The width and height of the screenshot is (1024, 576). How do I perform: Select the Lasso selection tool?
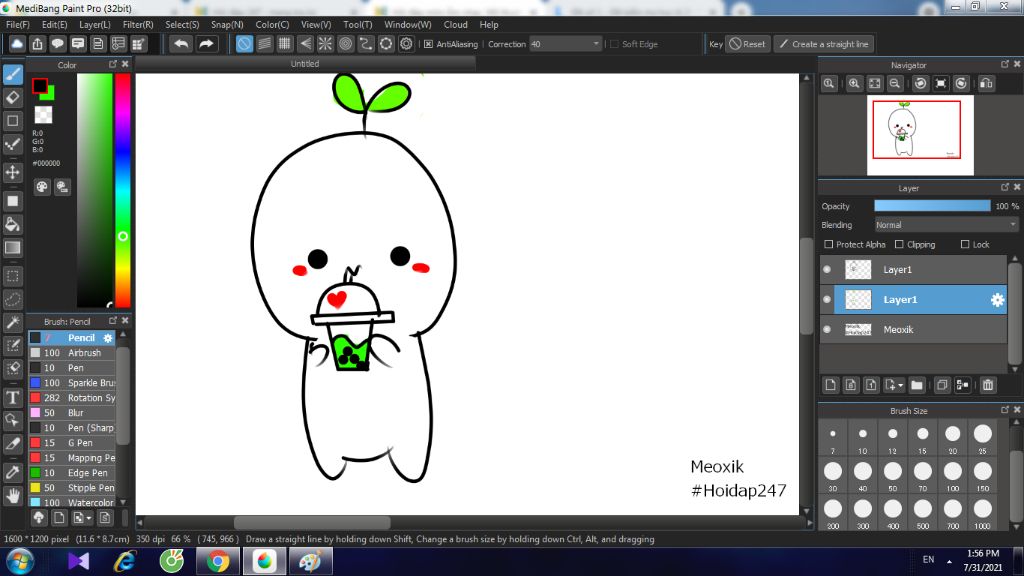[12, 300]
